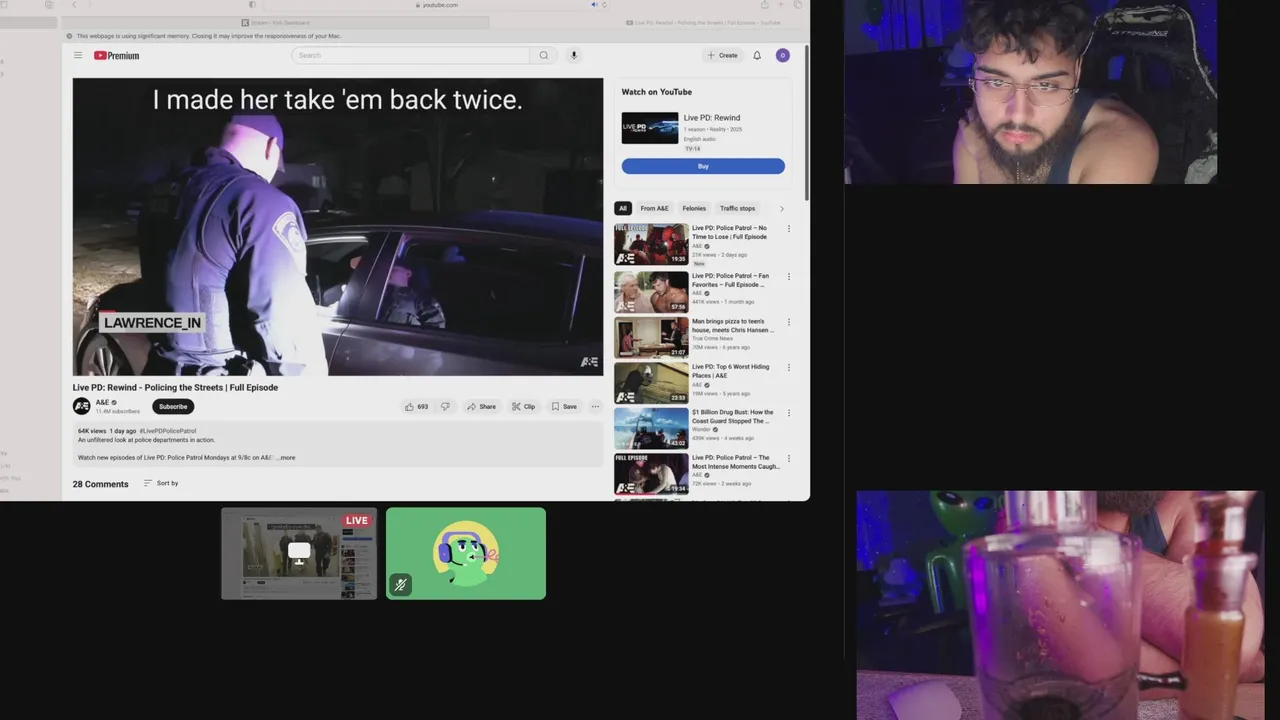Viewport: 1280px width, 720px height.
Task: Select the top webcam face feed
Action: (x=1030, y=92)
